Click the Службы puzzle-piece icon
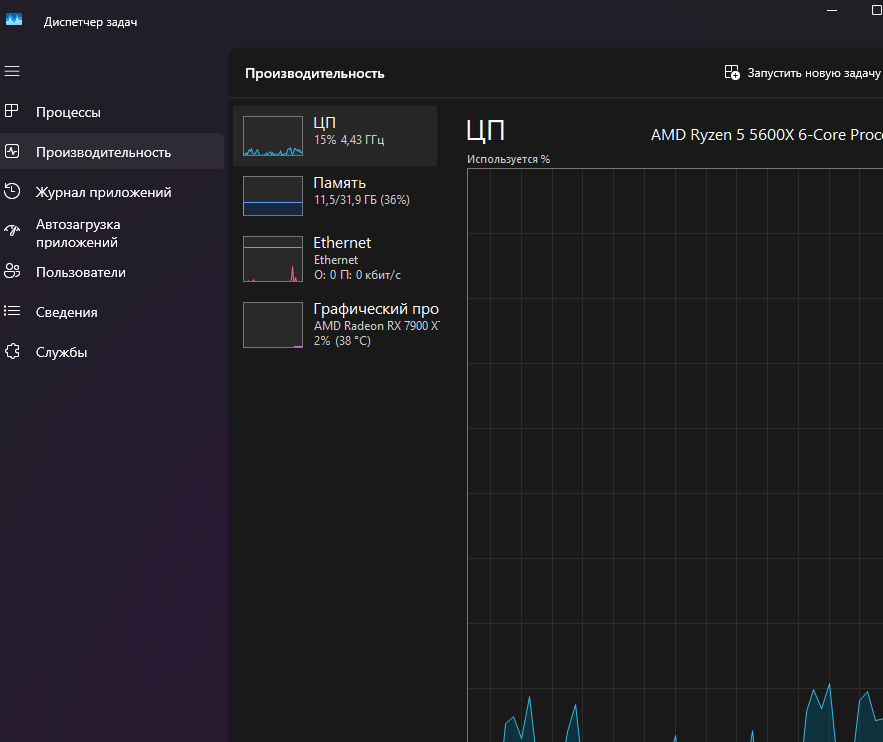Image resolution: width=883 pixels, height=742 pixels. pos(12,352)
